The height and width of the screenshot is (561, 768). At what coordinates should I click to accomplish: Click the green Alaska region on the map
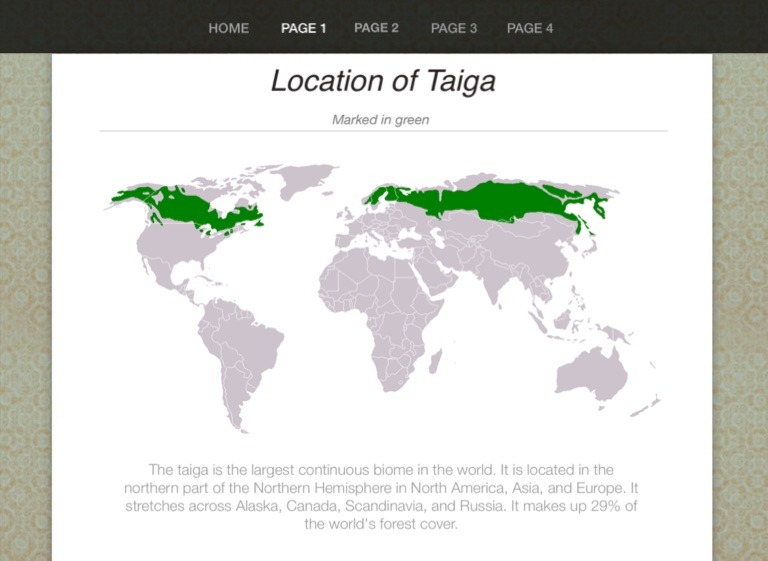click(130, 195)
